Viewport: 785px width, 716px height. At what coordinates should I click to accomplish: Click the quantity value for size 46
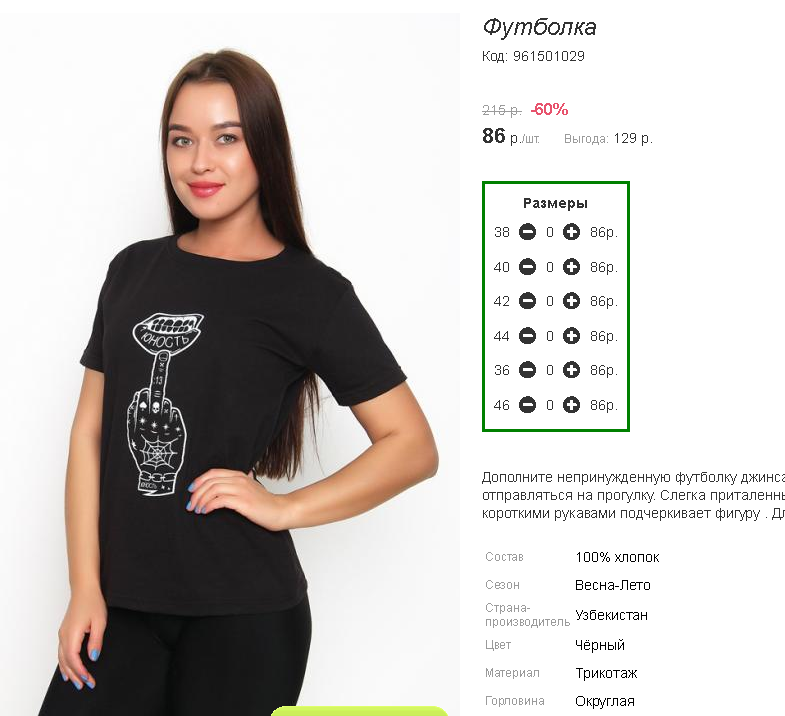pyautogui.click(x=550, y=405)
